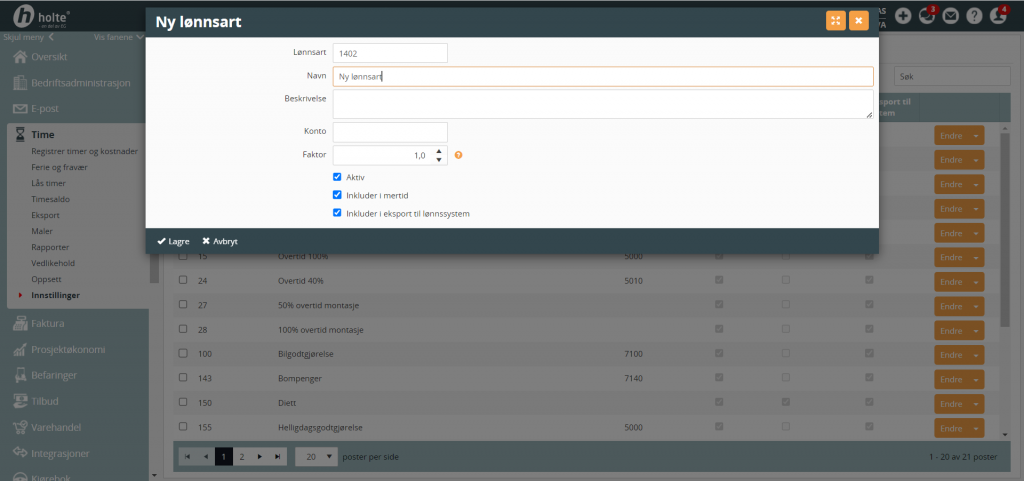Click the plus (add new) icon in top bar
Screen dimensions: 1024x481
click(x=903, y=15)
